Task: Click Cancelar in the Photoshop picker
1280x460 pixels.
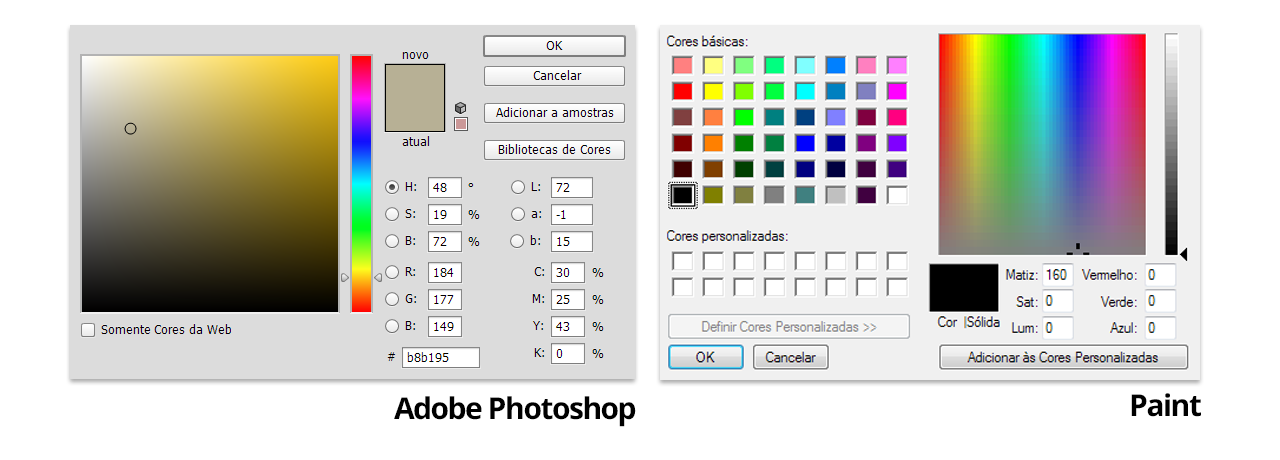Action: tap(554, 76)
